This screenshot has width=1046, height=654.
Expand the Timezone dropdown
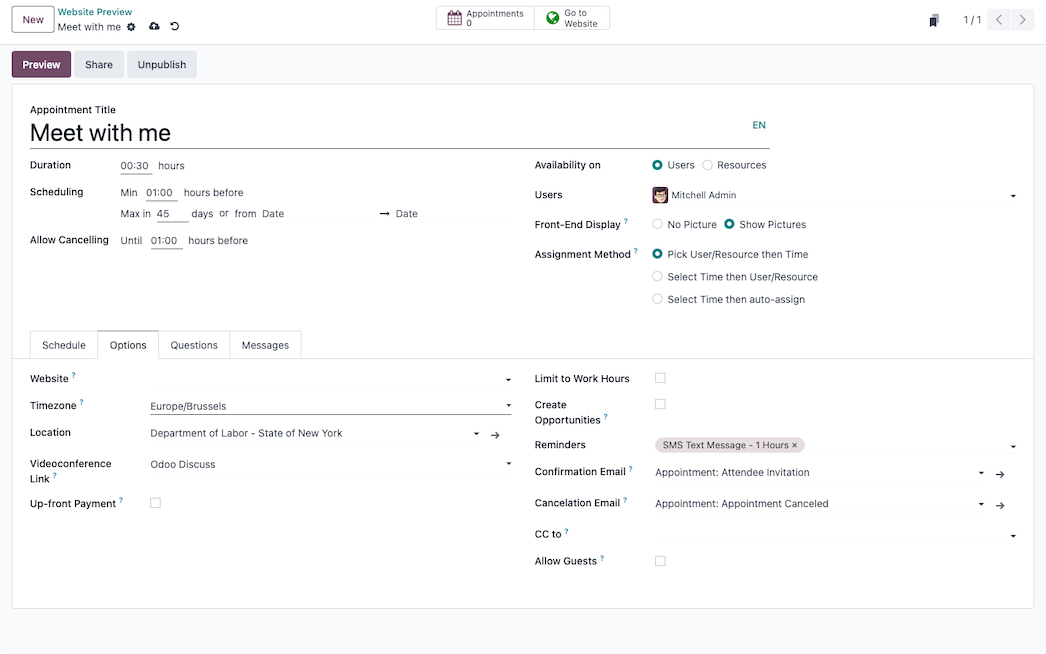(x=508, y=407)
